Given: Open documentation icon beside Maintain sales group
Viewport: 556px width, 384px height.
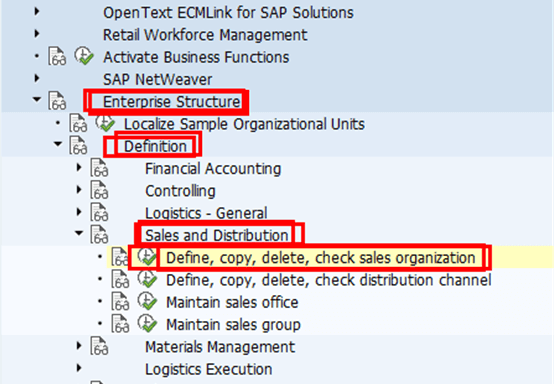Looking at the screenshot, I should click(x=121, y=324).
